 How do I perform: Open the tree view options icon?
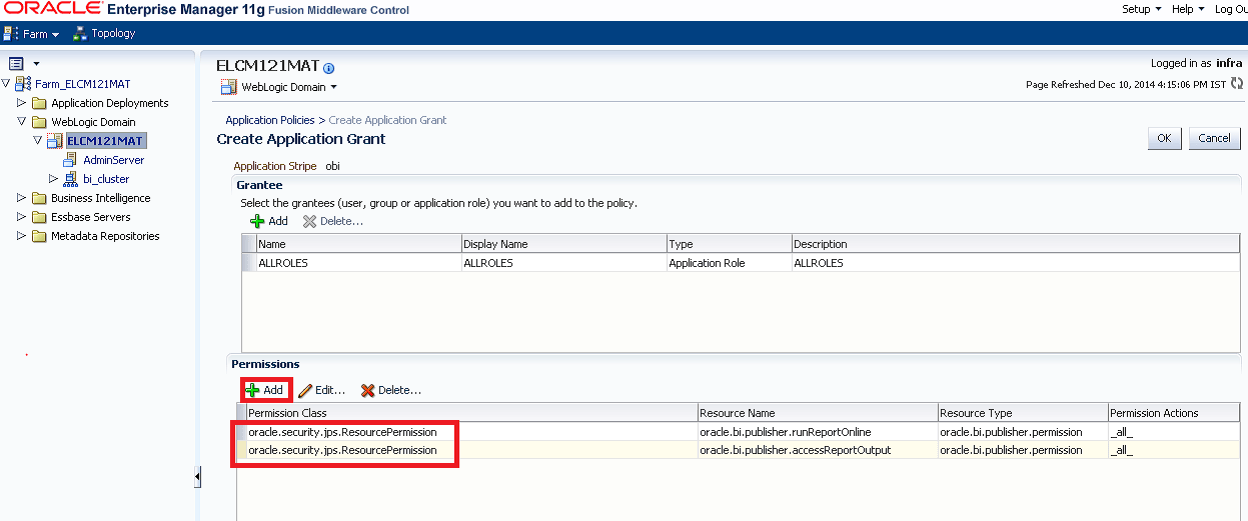coord(16,63)
